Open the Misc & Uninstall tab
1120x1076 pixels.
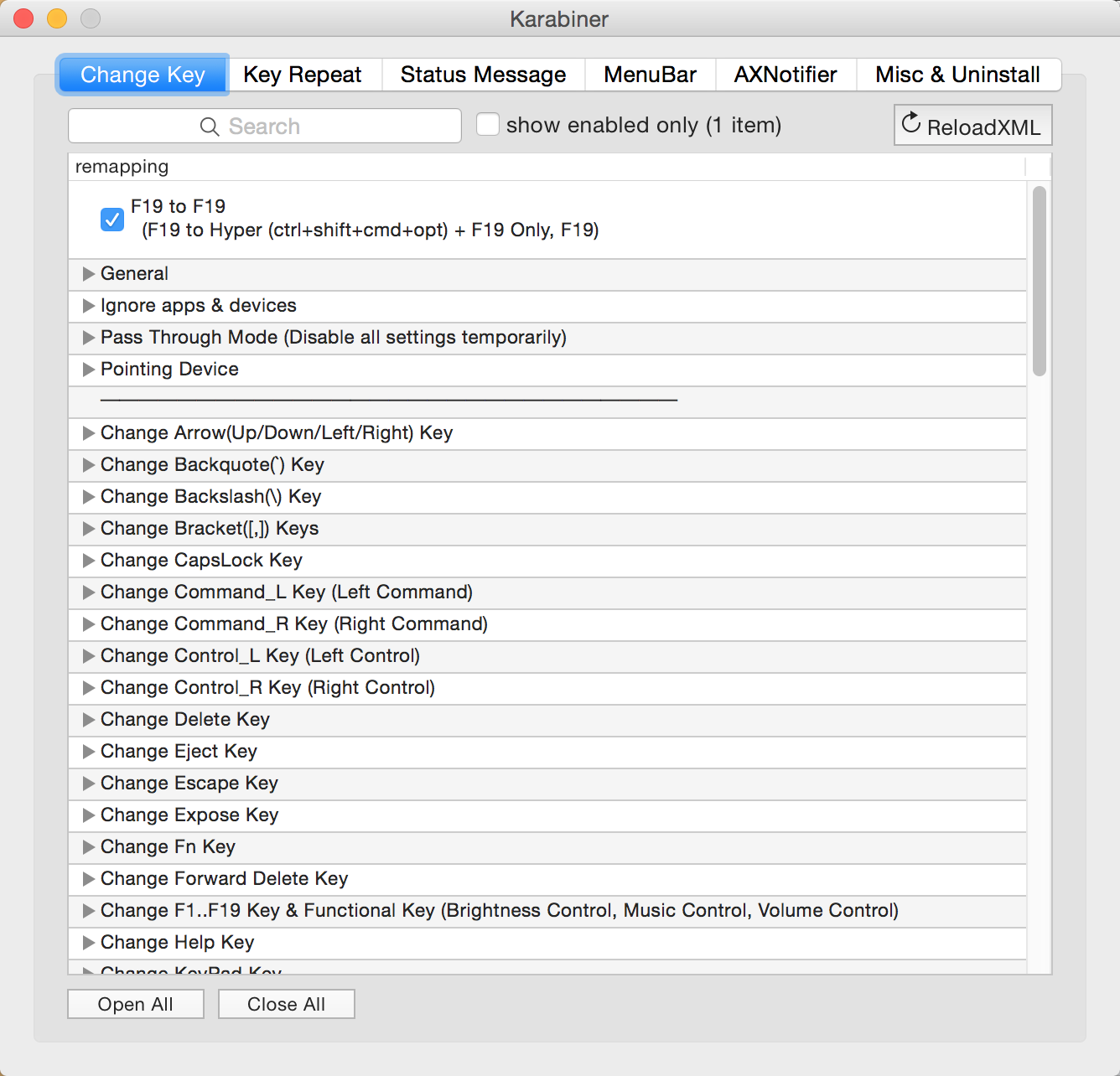[958, 75]
